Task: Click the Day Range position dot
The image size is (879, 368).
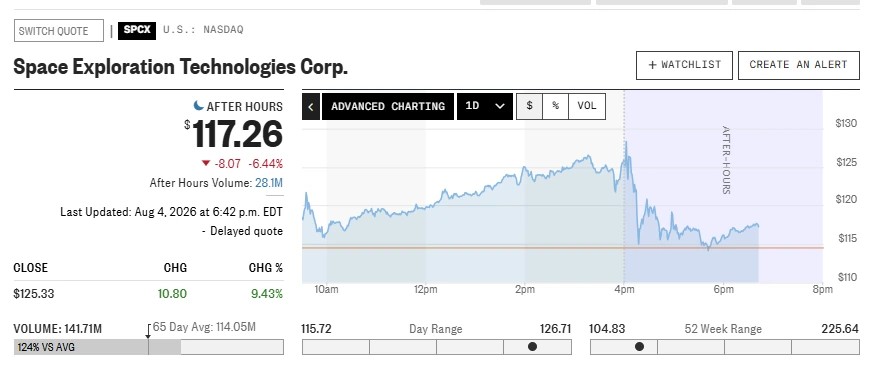Action: point(532,347)
